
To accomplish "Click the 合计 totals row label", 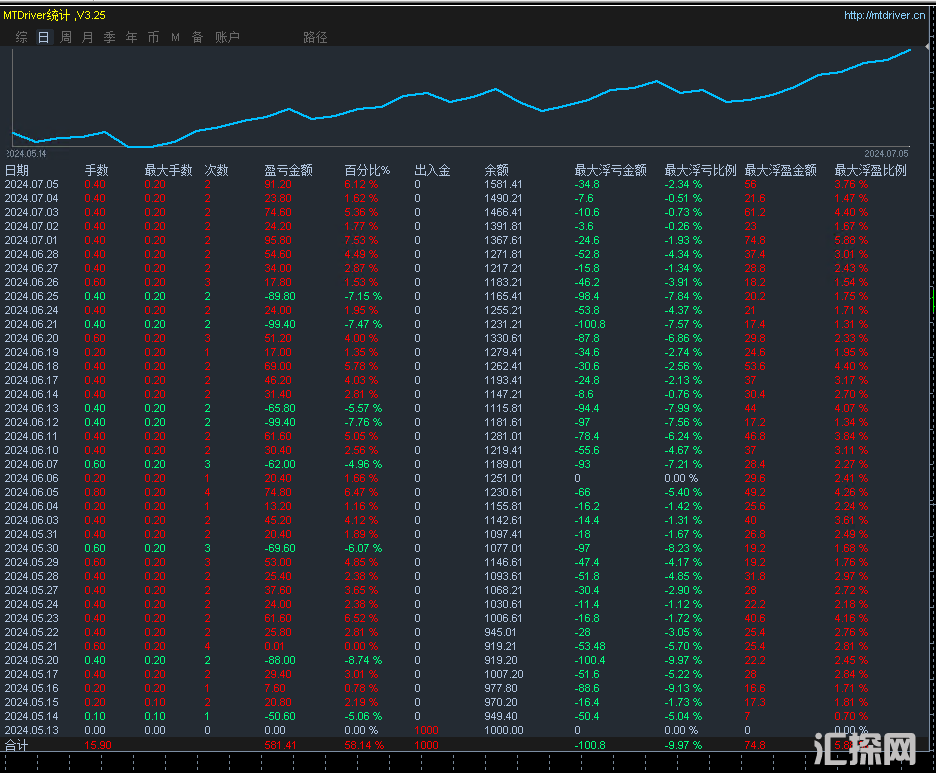I will click(17, 745).
